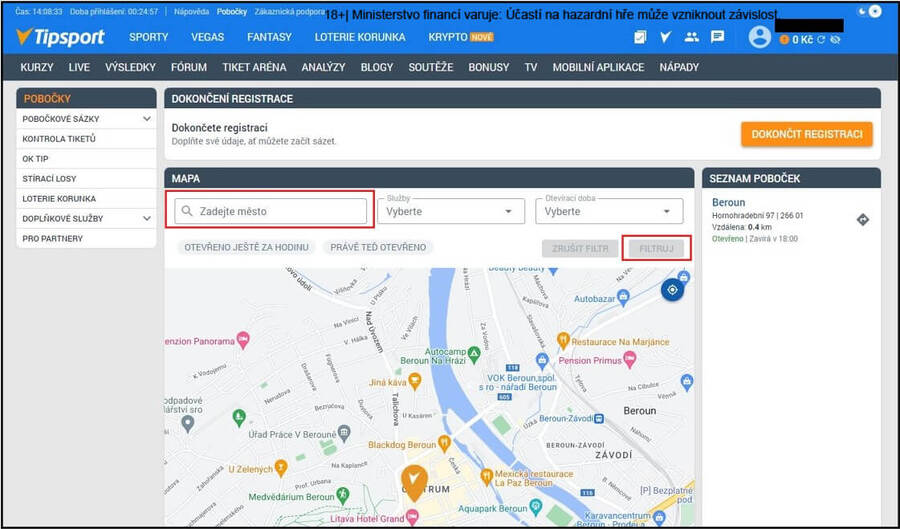Image resolution: width=900 pixels, height=529 pixels.
Task: Click Blackdog Beroun map marker
Action: pyautogui.click(x=443, y=444)
